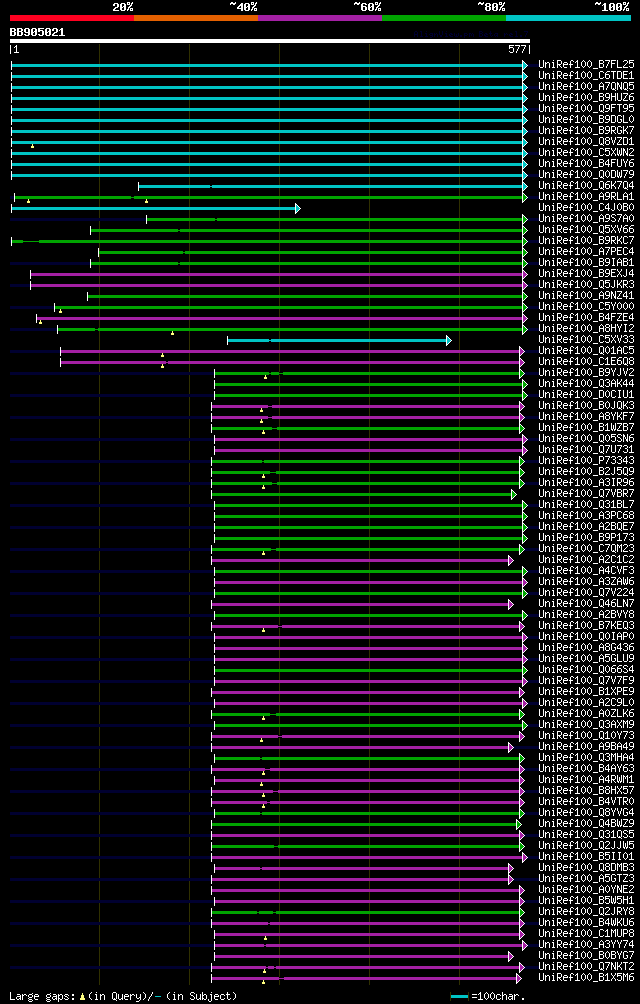Image resolution: width=640 pixels, height=1004 pixels.
Task: Open hit UniRef100_Q8DMB3
Action: pos(586,868)
